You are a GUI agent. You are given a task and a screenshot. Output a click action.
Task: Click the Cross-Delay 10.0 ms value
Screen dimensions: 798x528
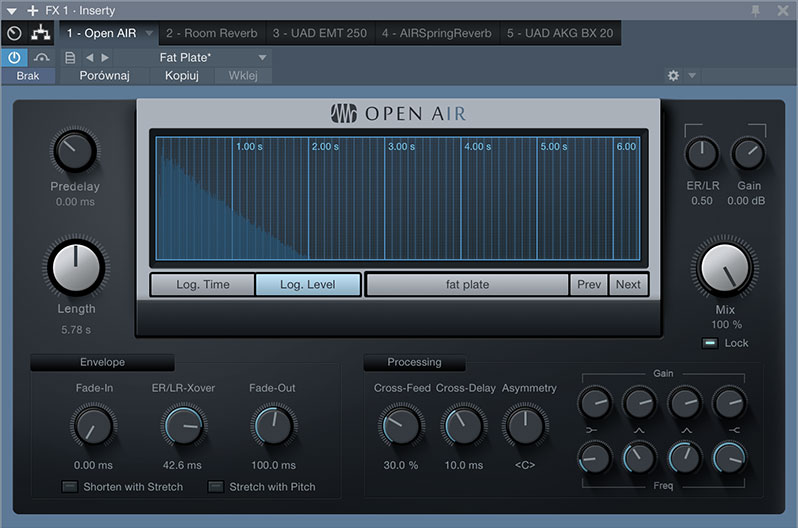[x=464, y=465]
